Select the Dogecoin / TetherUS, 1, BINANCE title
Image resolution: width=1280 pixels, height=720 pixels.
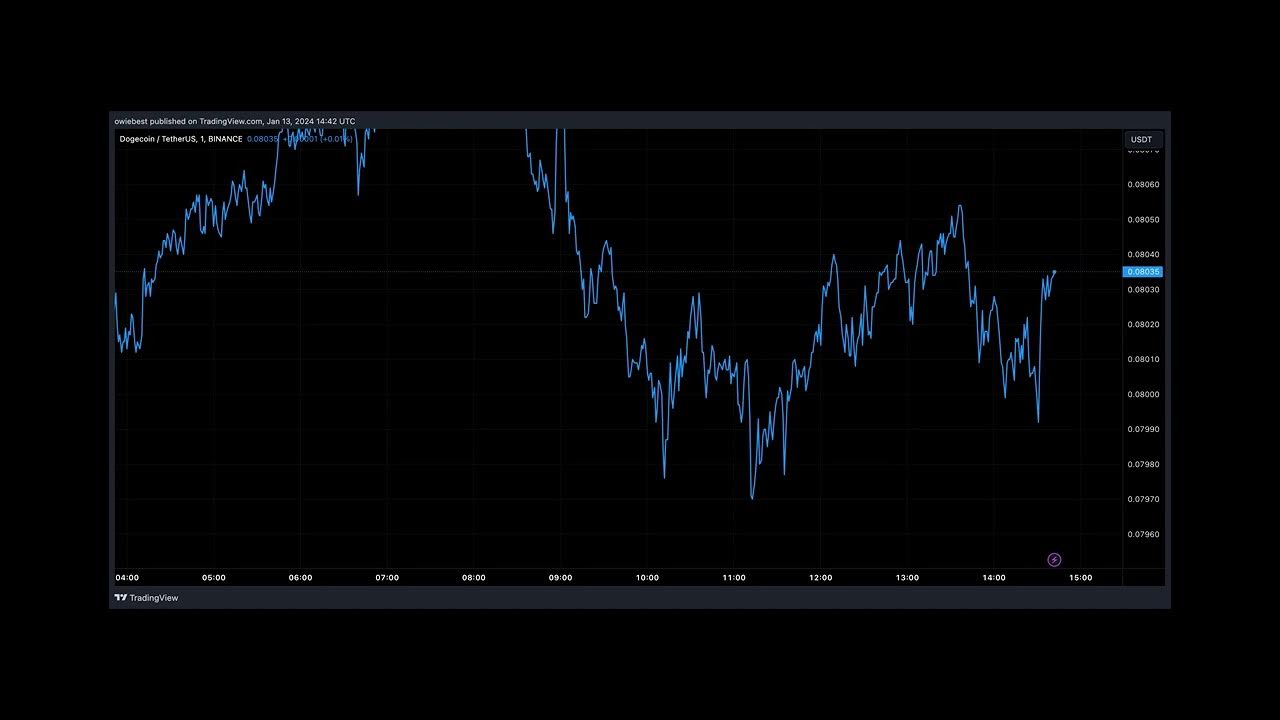pyautogui.click(x=181, y=139)
